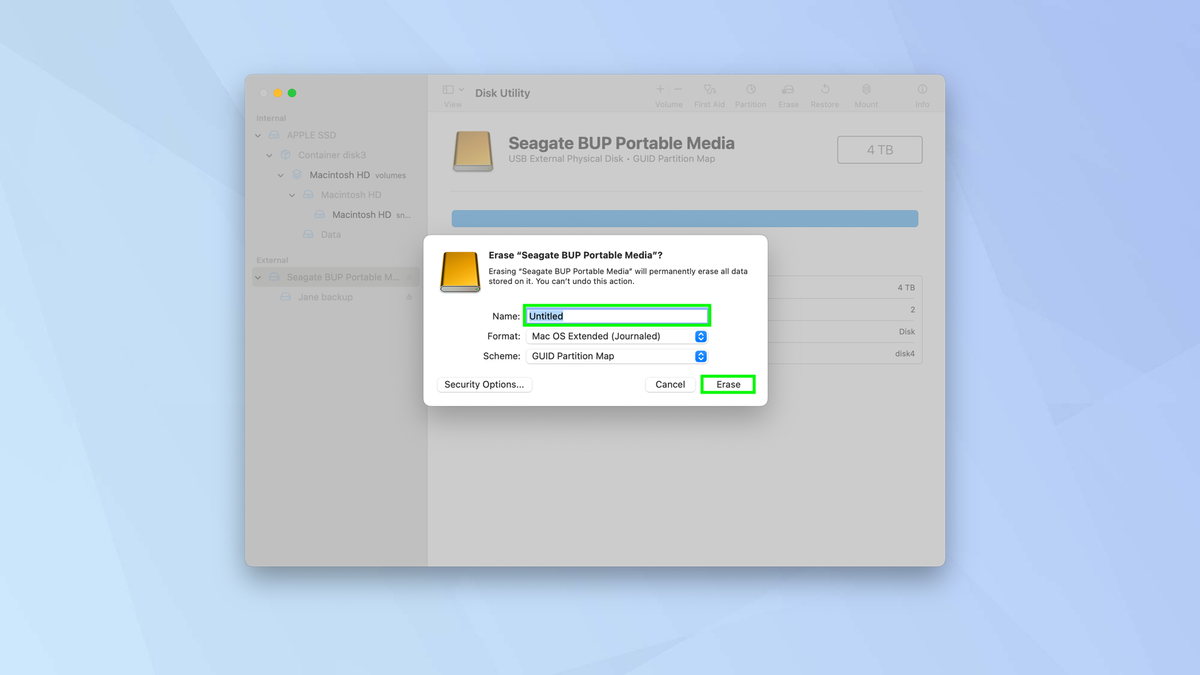
Task: Collapse the APPLE SSD tree item
Action: (258, 135)
